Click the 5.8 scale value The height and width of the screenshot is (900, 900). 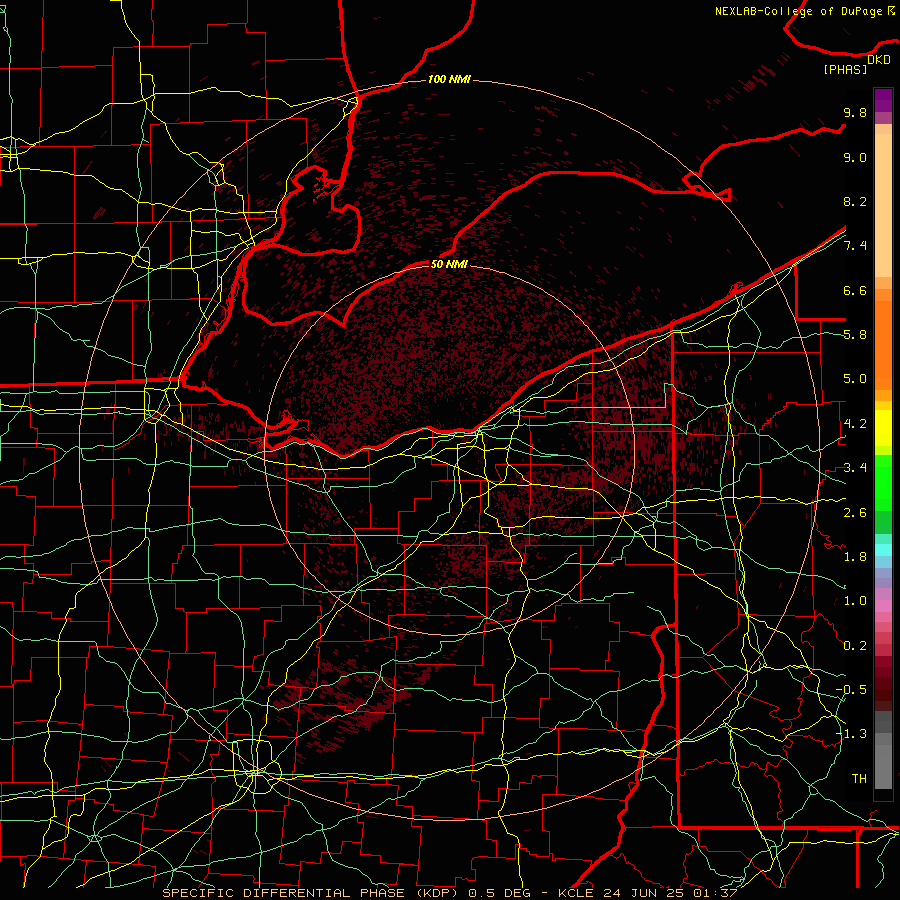point(855,335)
